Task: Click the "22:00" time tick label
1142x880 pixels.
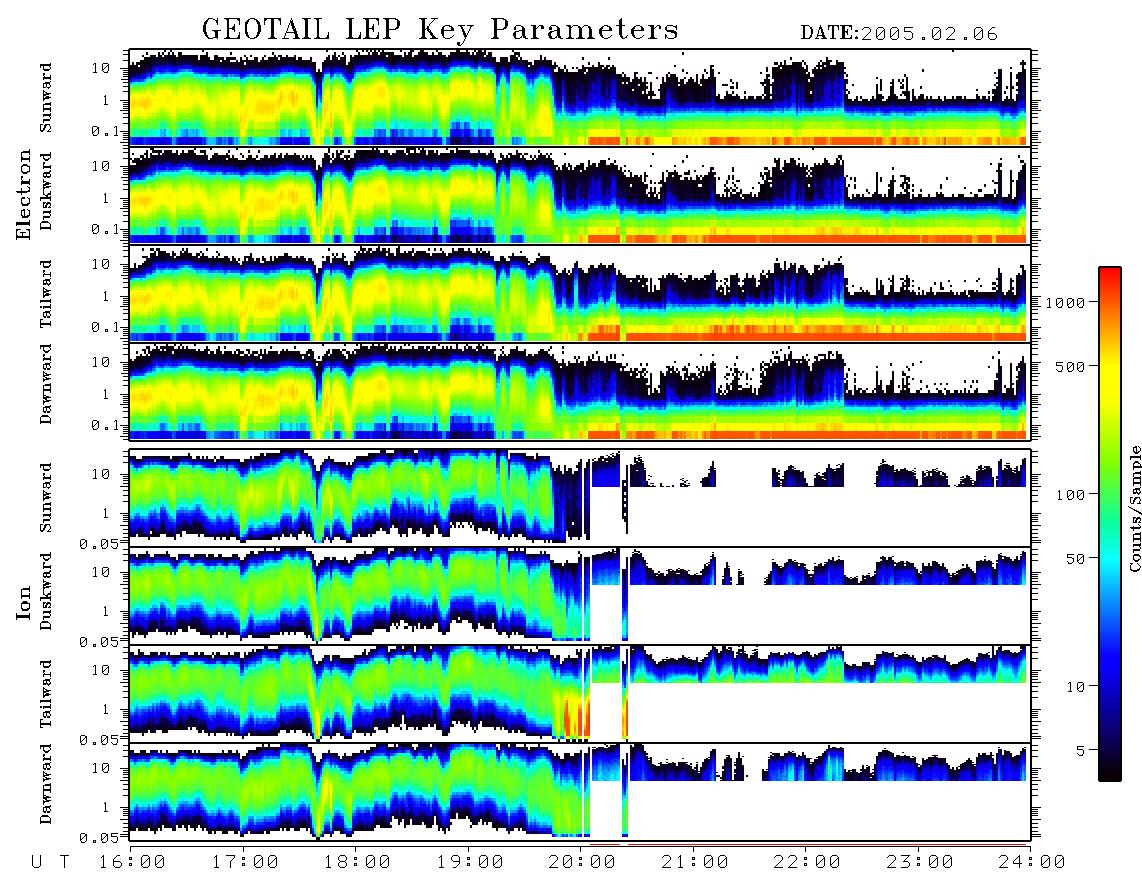Action: [x=807, y=862]
